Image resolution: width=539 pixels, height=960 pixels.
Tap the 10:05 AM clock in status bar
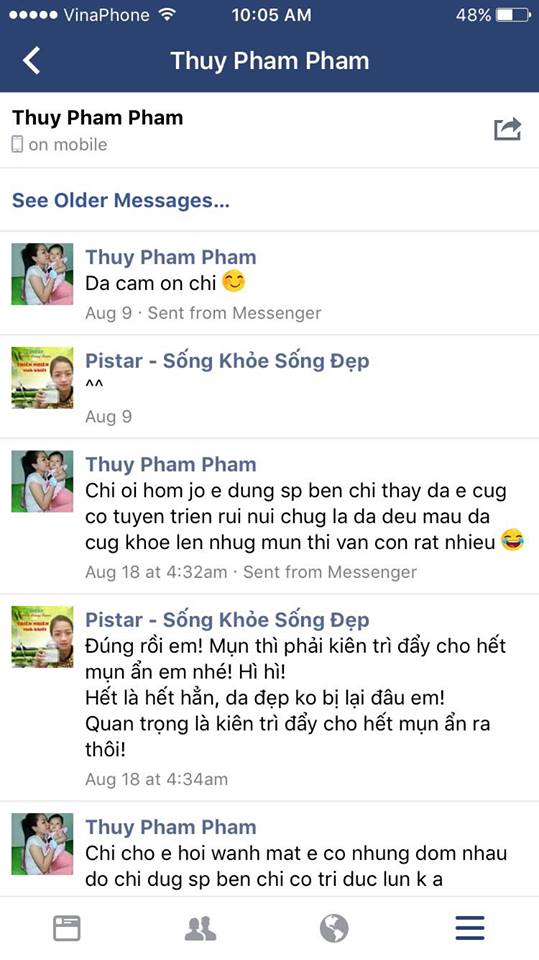tap(271, 15)
